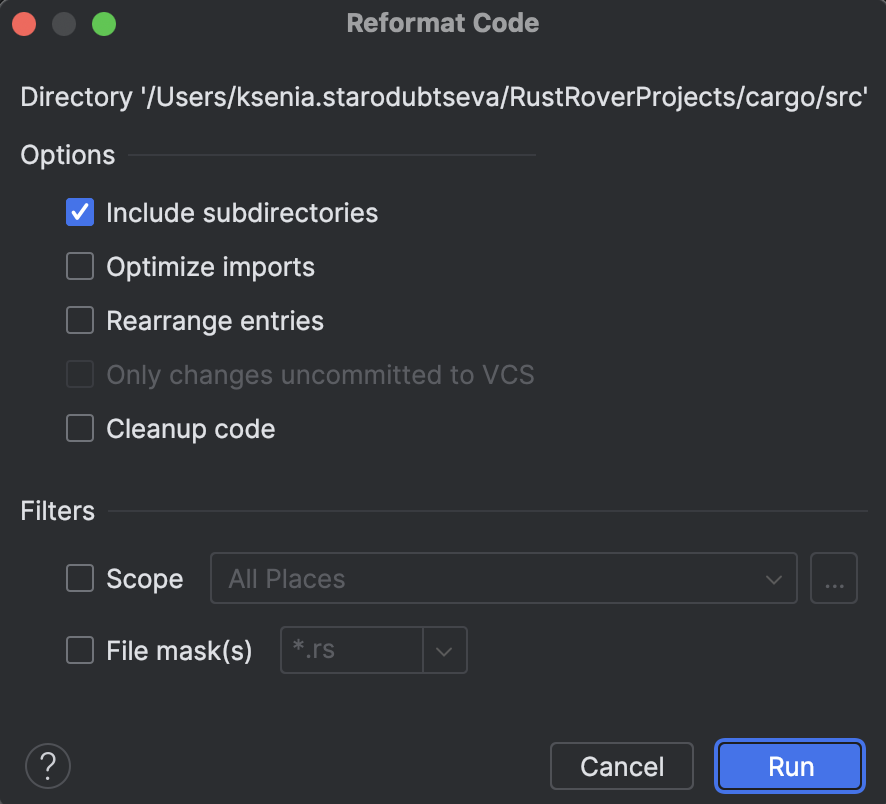Disable the Include subdirectories option
Viewport: 886px width, 804px height.
[80, 212]
